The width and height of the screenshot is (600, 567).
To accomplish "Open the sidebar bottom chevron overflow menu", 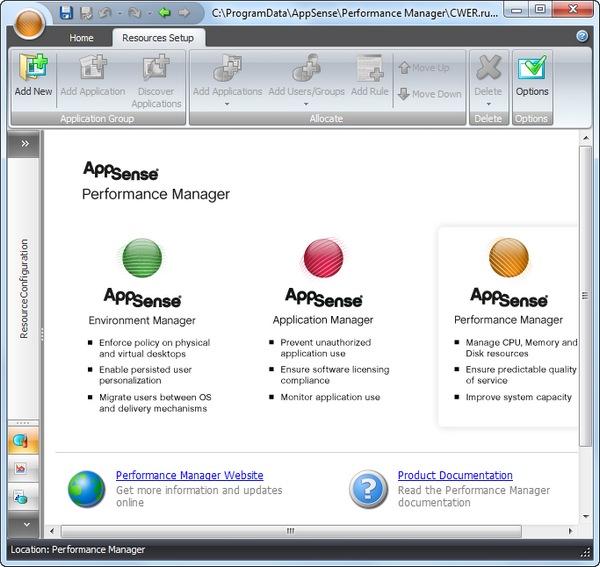I will [24, 523].
